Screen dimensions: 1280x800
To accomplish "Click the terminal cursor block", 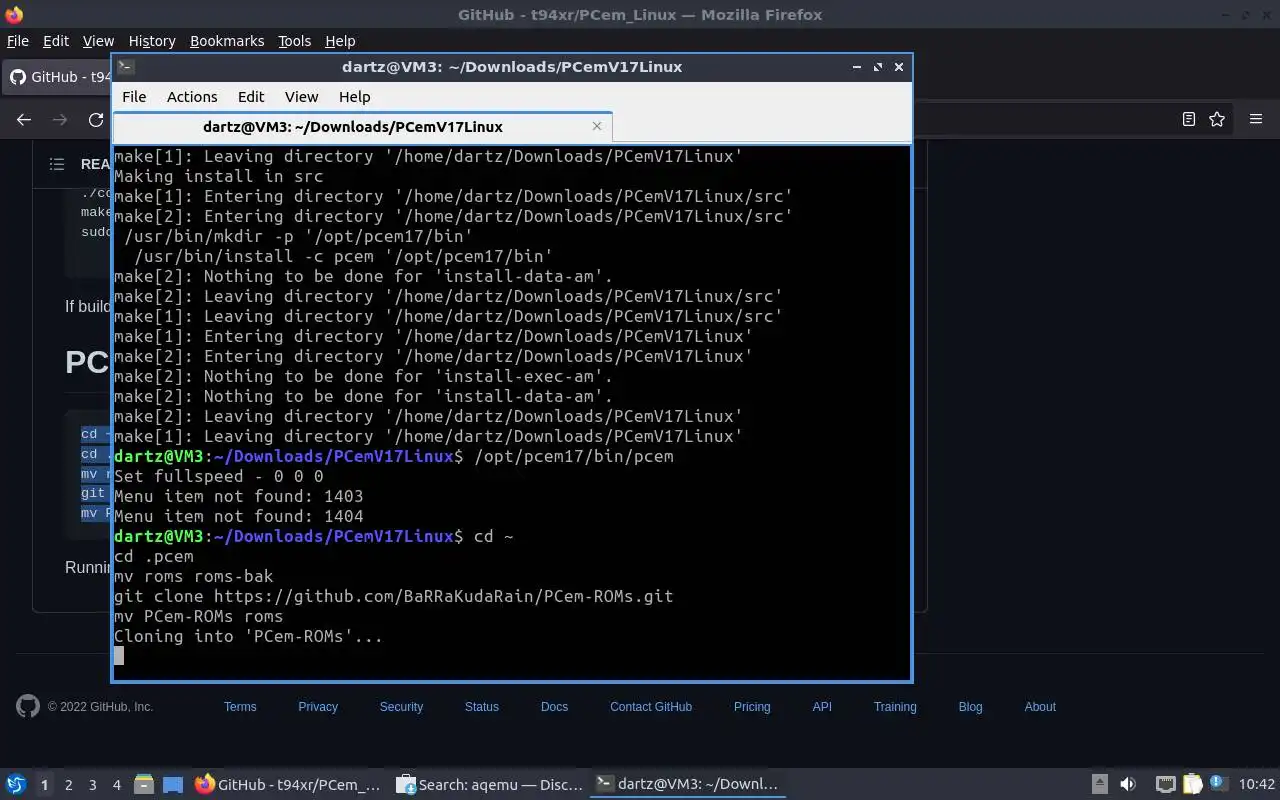I will [x=119, y=656].
